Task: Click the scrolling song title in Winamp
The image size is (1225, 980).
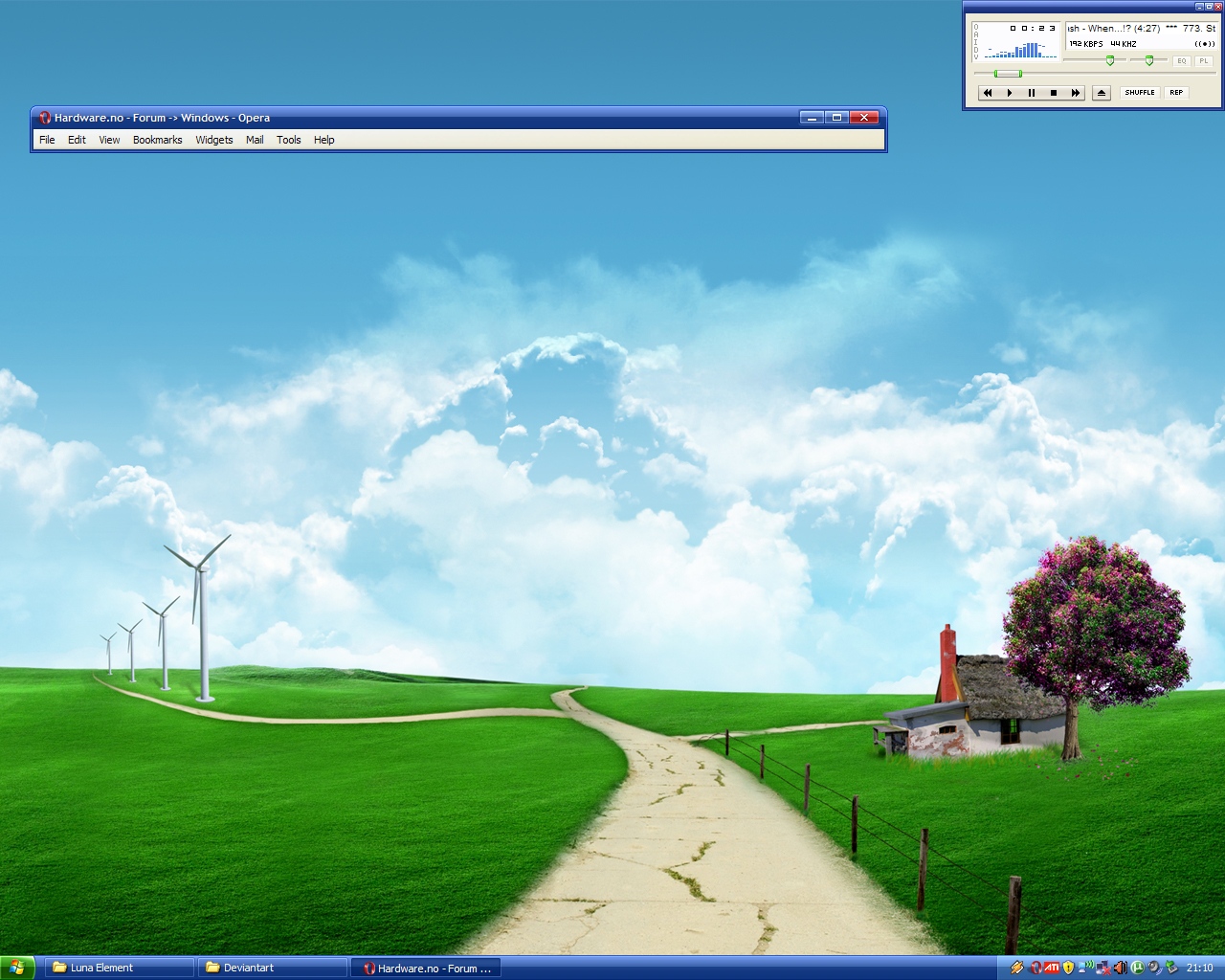Action: click(1141, 29)
